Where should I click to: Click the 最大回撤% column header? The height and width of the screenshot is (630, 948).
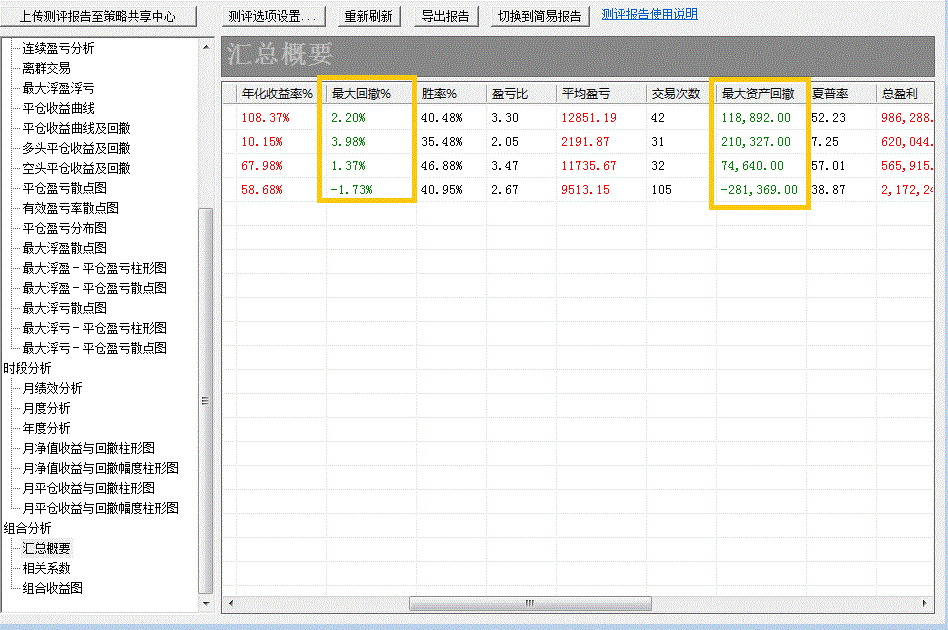(x=361, y=94)
